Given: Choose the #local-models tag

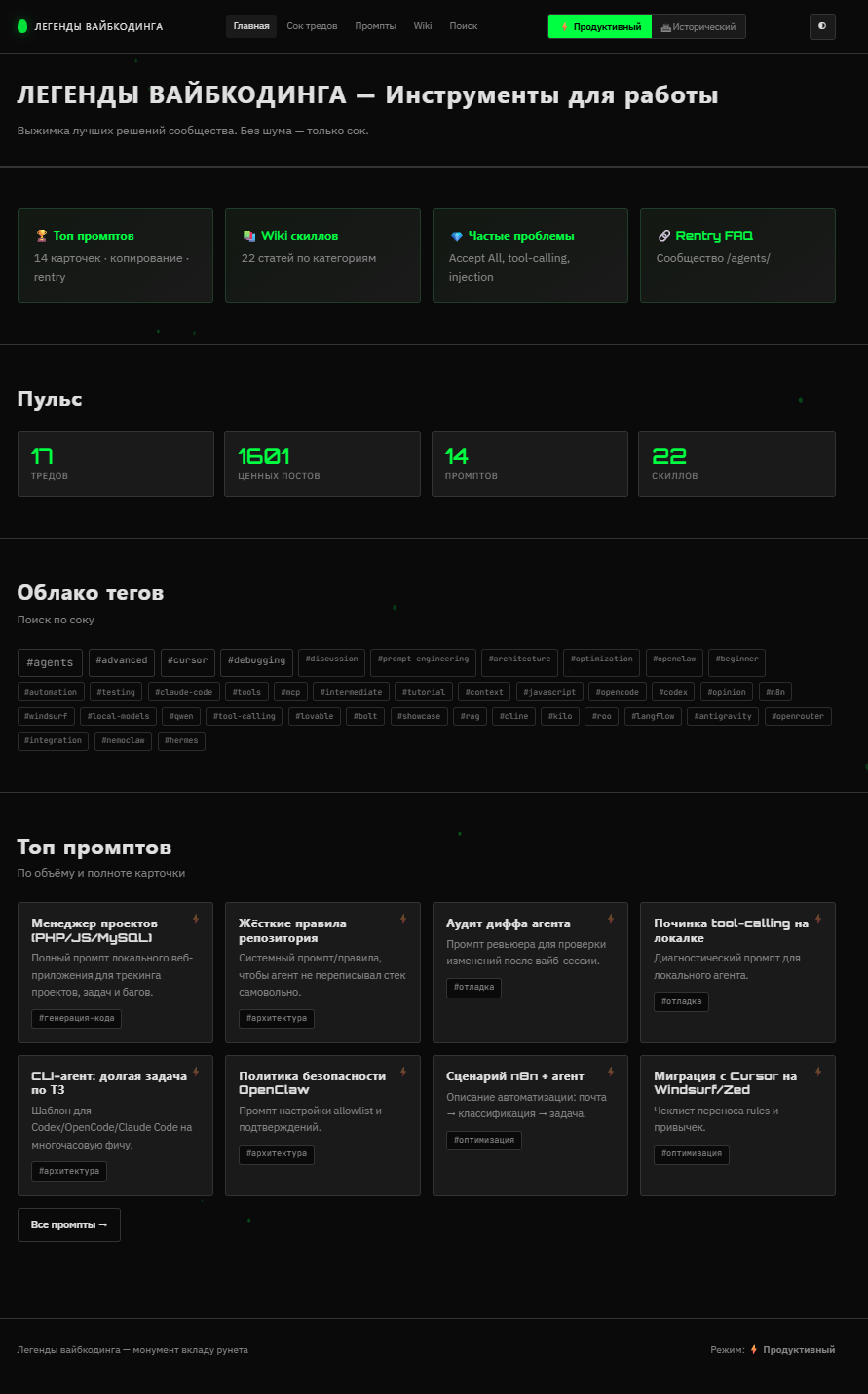Looking at the screenshot, I should (118, 716).
